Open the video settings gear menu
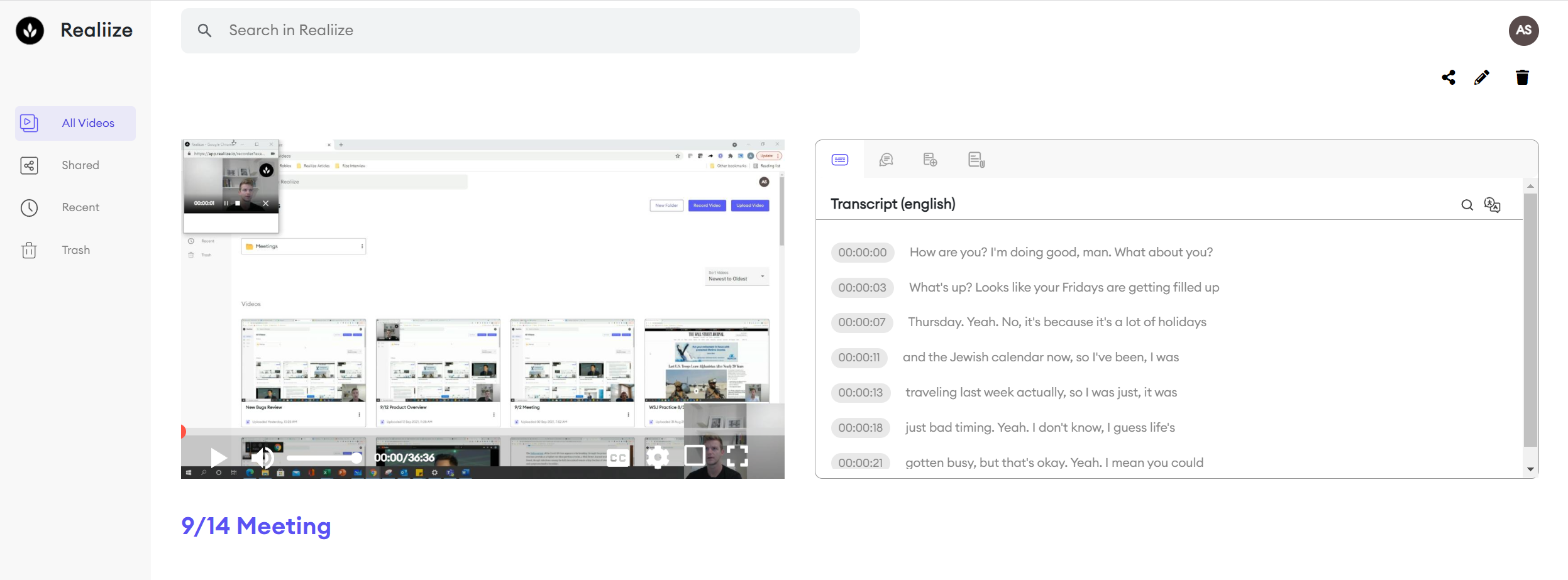Screen dimensions: 1568x580 (658, 457)
